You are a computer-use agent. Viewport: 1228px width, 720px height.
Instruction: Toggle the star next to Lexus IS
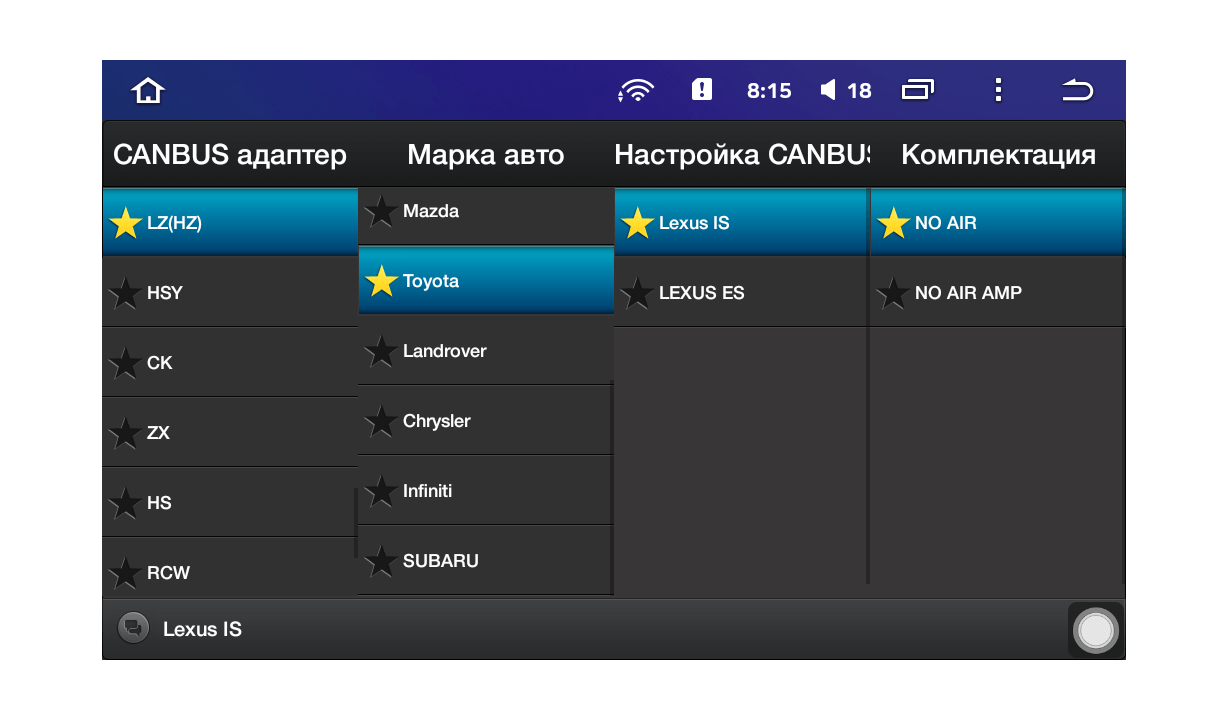[x=637, y=223]
